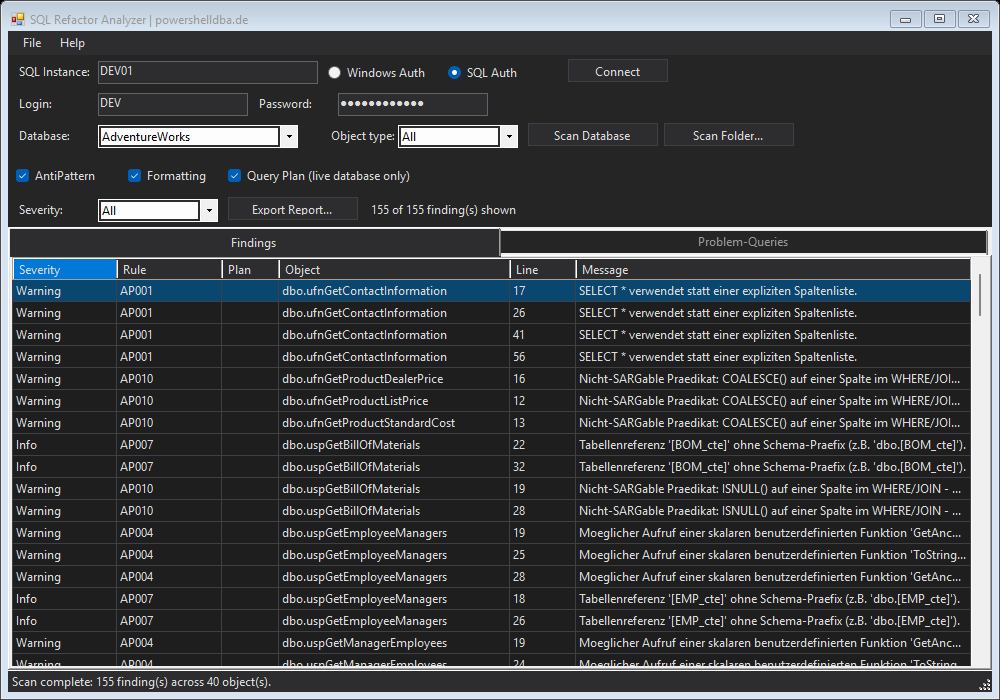Open the File menu
Image resolution: width=1000 pixels, height=700 pixels.
pos(32,43)
